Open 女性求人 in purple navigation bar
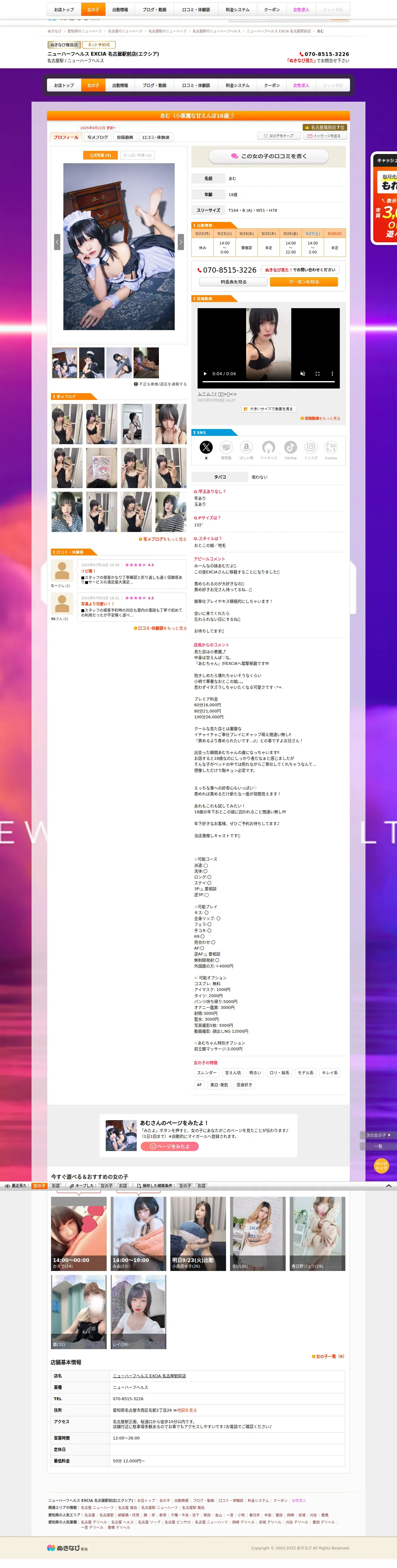This screenshot has width=397, height=1568. tap(301, 86)
